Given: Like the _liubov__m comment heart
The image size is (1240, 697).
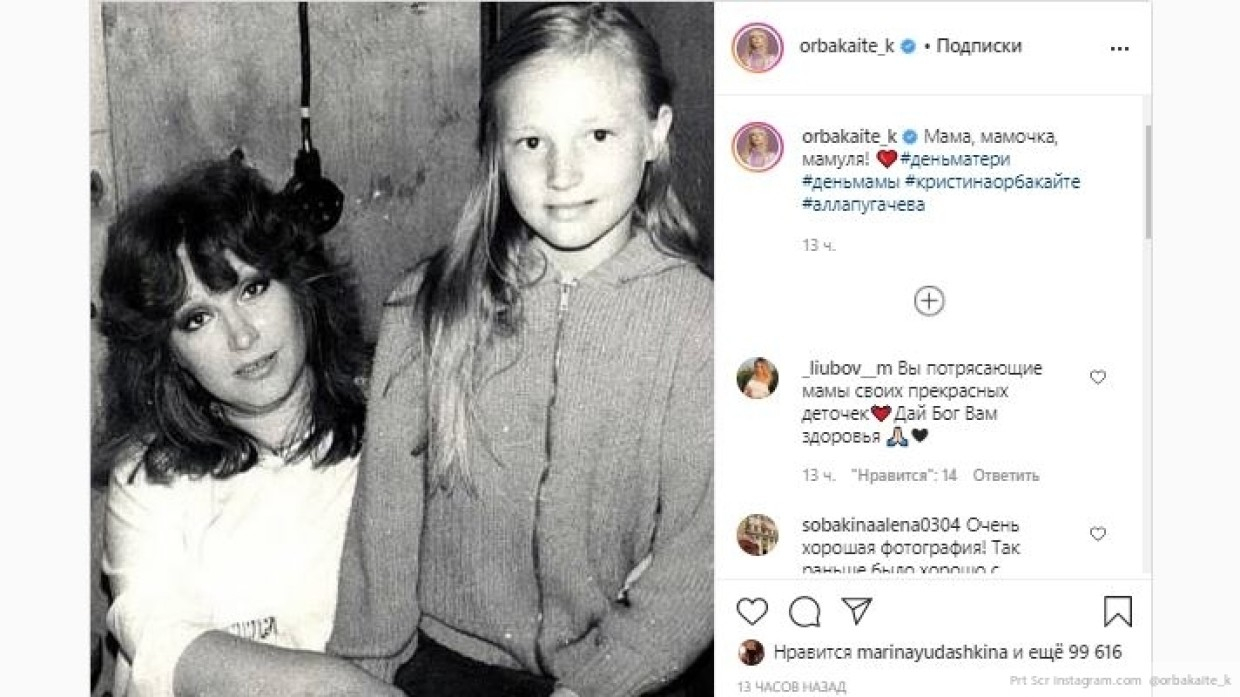Looking at the screenshot, I should [x=1098, y=377].
